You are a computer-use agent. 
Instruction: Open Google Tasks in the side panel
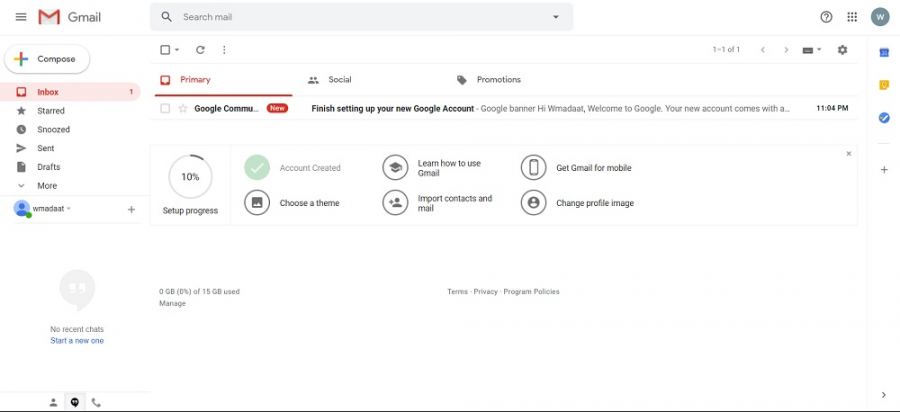coord(884,118)
